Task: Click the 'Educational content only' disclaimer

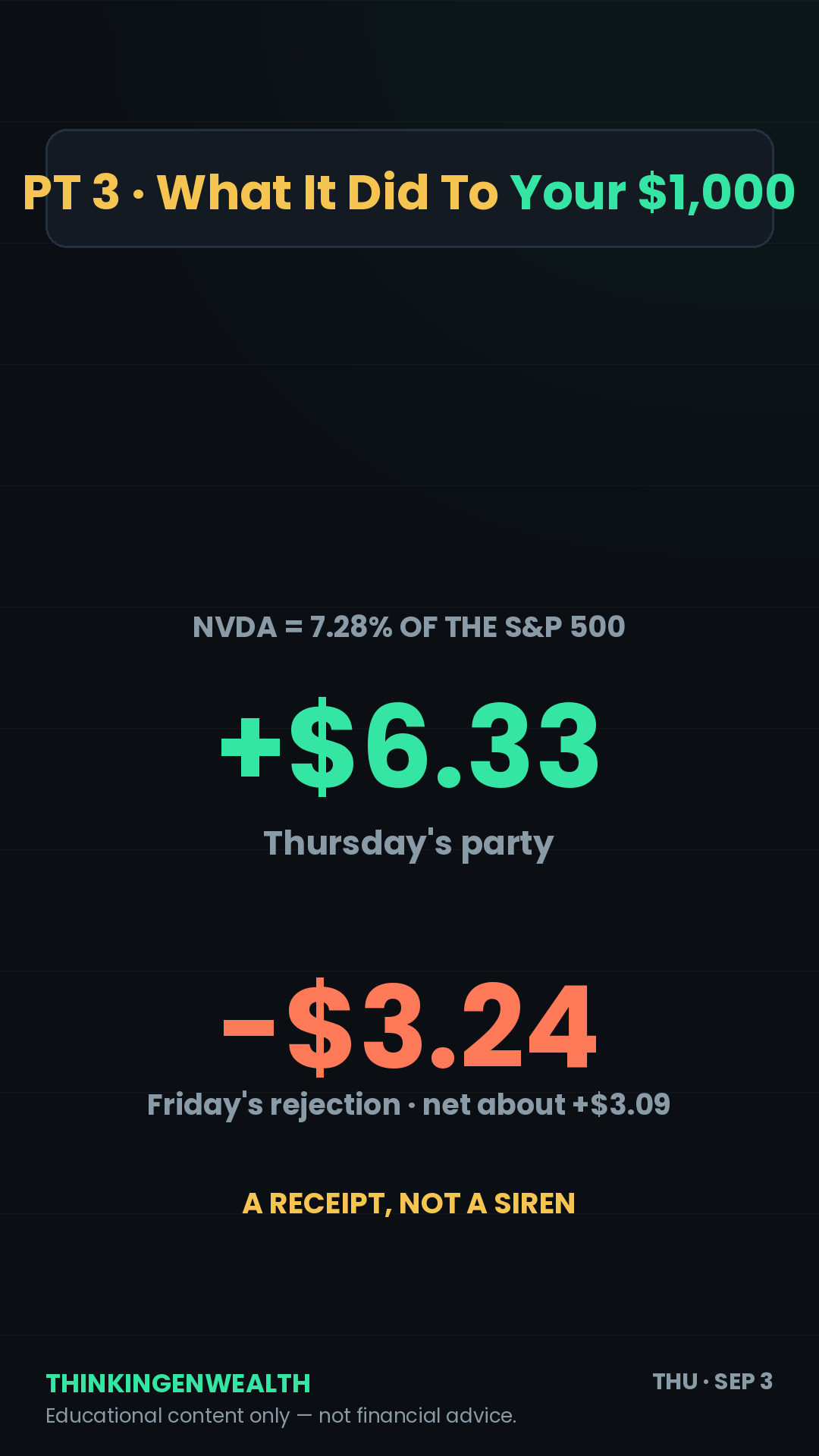Action: [x=168, y=1416]
